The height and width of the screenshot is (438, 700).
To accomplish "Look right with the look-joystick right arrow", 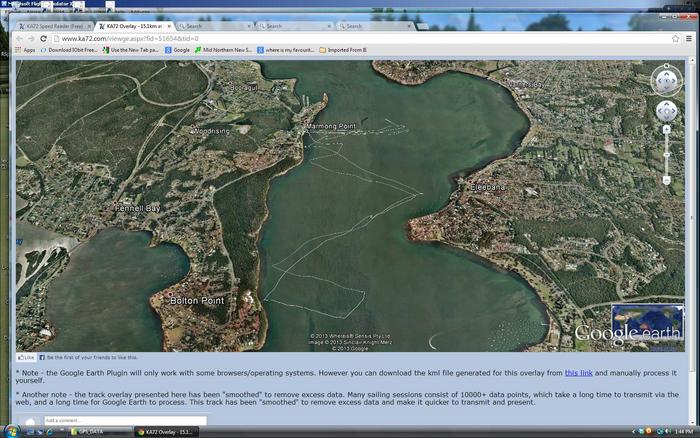I will click(x=675, y=82).
